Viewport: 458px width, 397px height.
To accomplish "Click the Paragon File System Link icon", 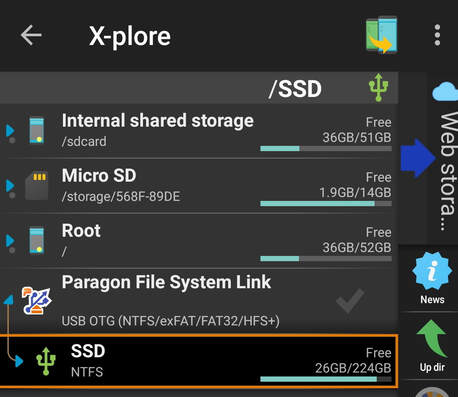I will point(36,301).
